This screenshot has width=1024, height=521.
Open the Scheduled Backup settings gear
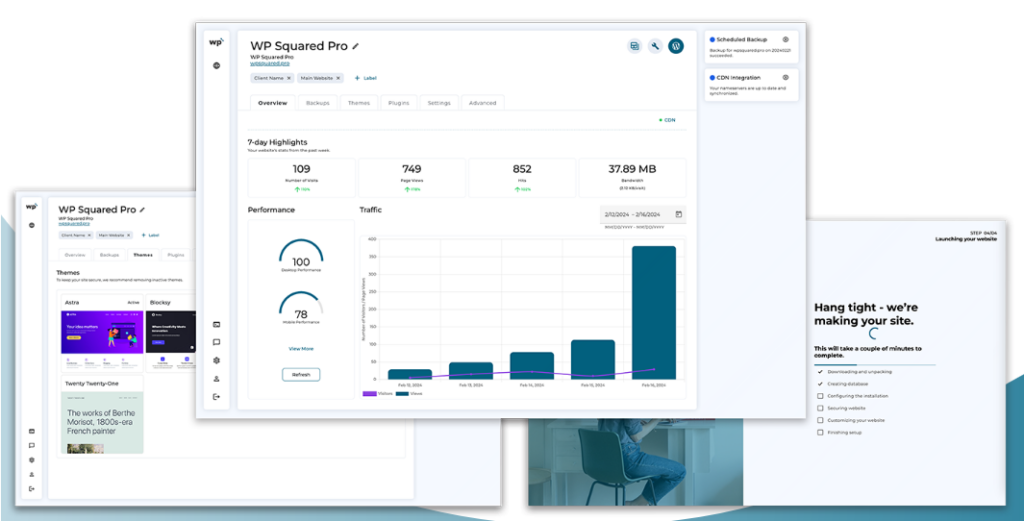pyautogui.click(x=785, y=39)
